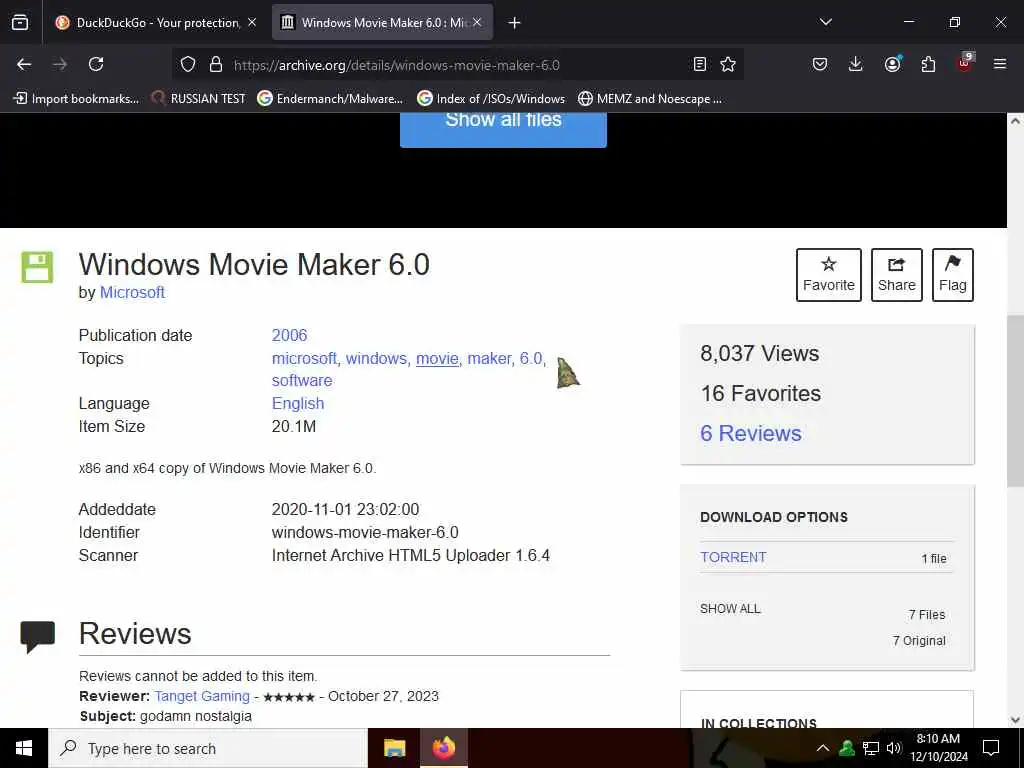Open the English language link

pyautogui.click(x=298, y=404)
